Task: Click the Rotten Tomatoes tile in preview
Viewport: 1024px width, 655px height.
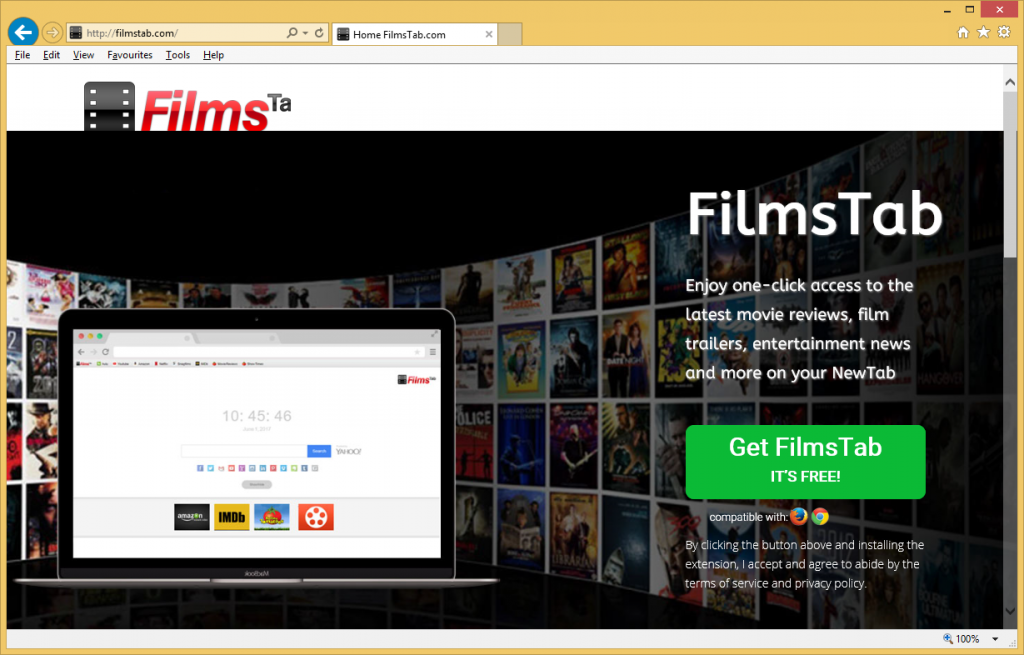Action: (x=272, y=517)
